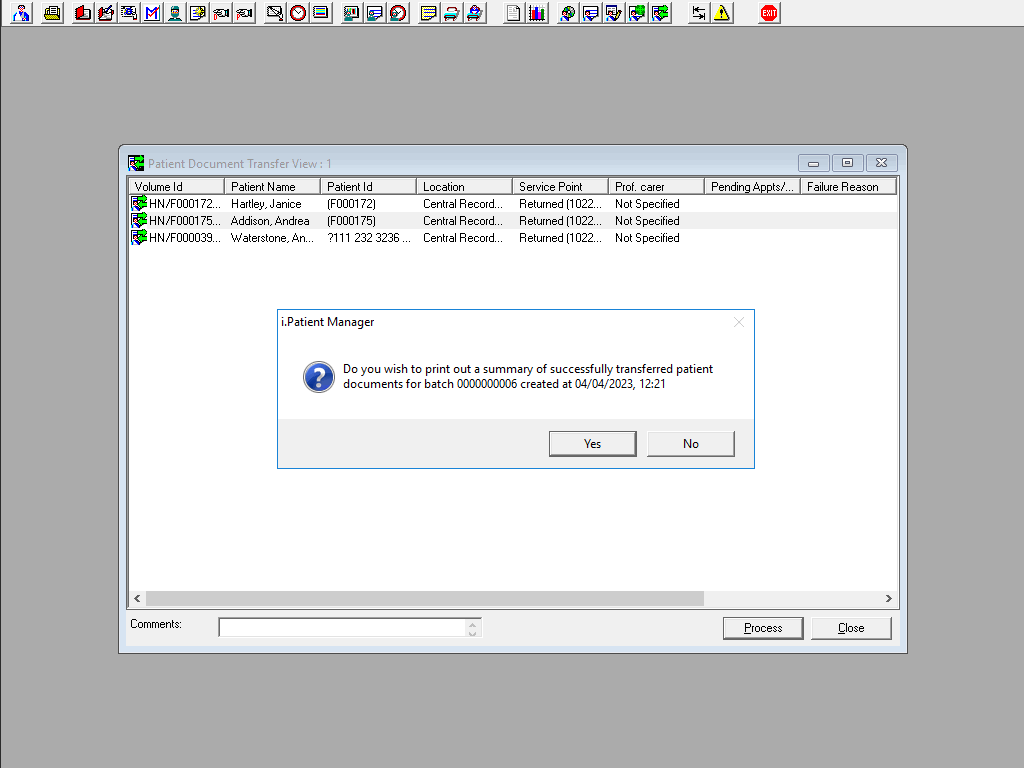The width and height of the screenshot is (1024, 768).
Task: Click Patient Id ?111 232 3236 ...
Action: [x=368, y=238]
